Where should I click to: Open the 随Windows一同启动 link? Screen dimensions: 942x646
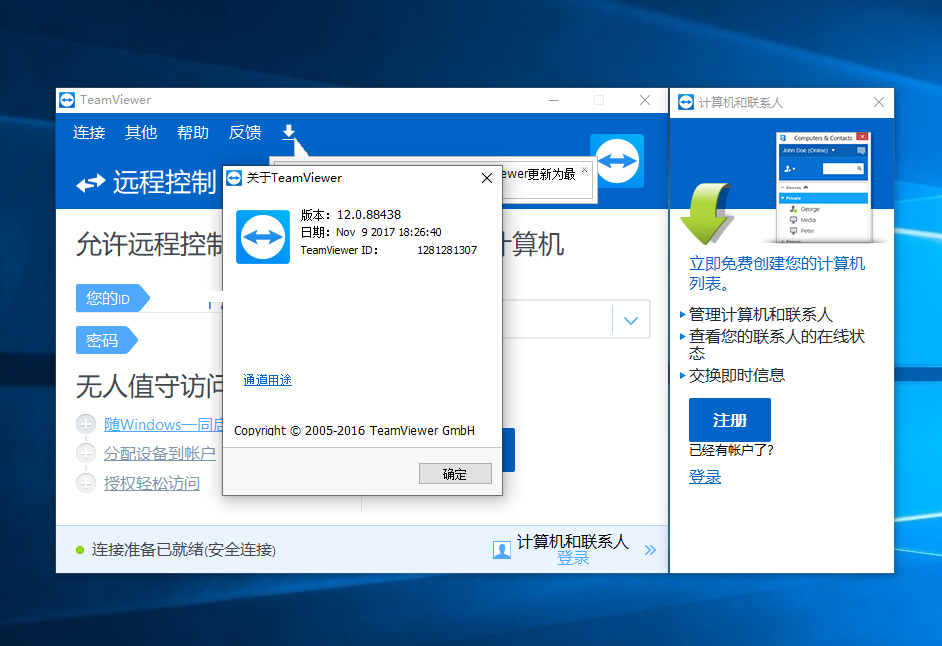tap(163, 424)
